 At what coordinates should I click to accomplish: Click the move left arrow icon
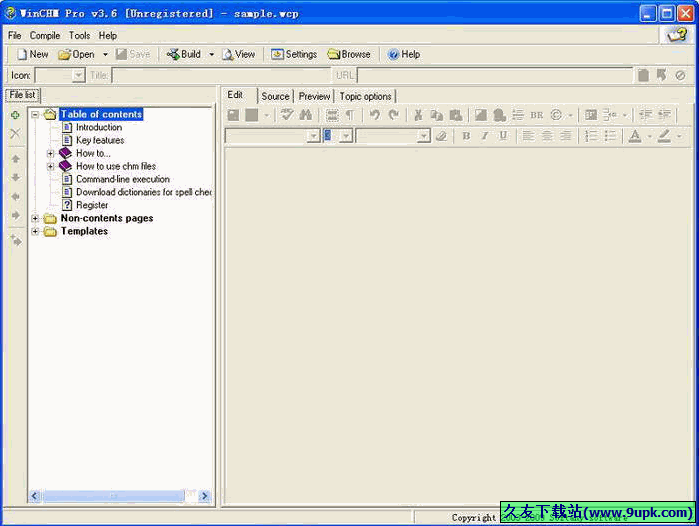point(16,197)
